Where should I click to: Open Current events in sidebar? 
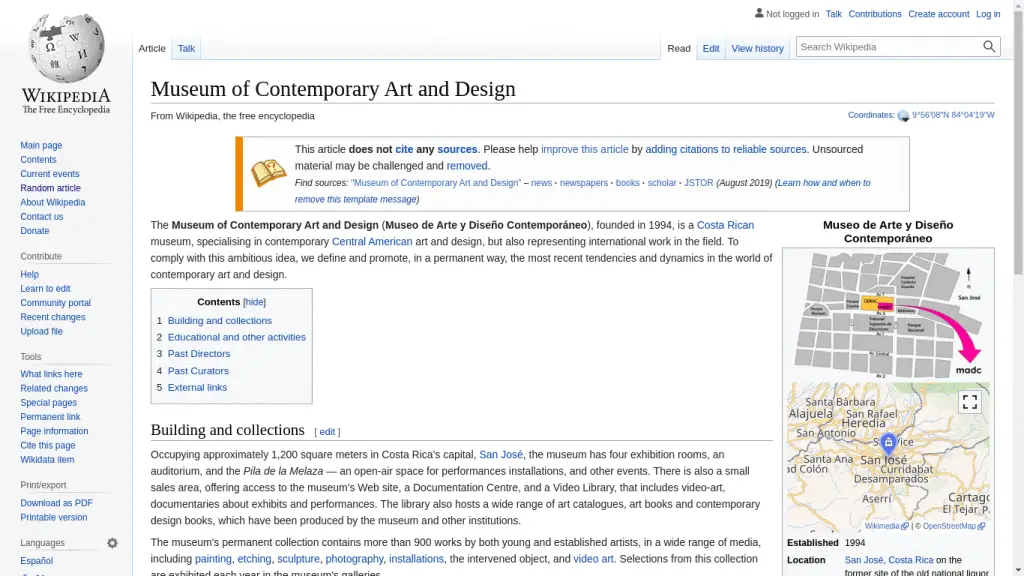(50, 174)
